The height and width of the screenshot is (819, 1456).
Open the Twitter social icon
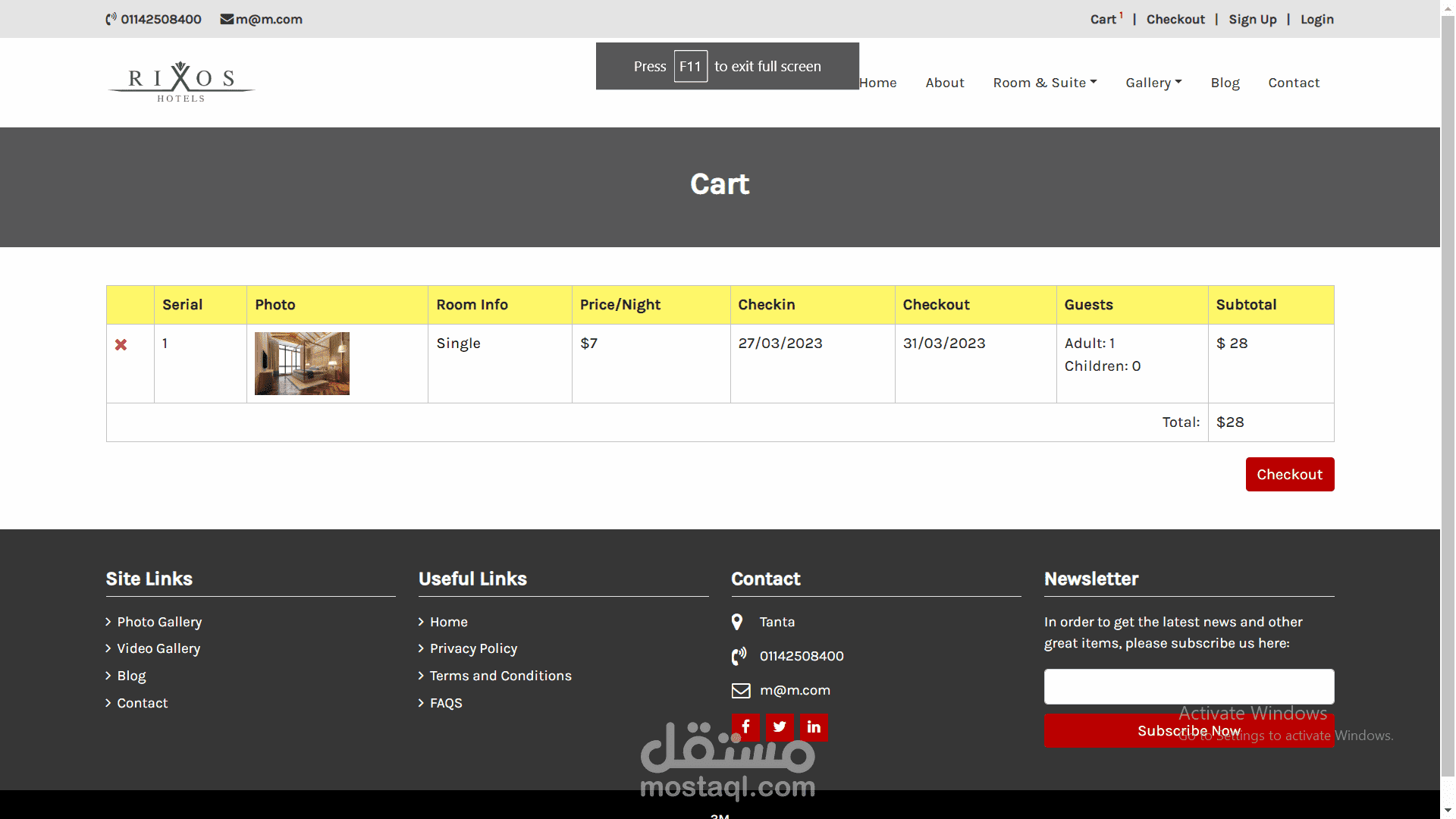pos(780,727)
